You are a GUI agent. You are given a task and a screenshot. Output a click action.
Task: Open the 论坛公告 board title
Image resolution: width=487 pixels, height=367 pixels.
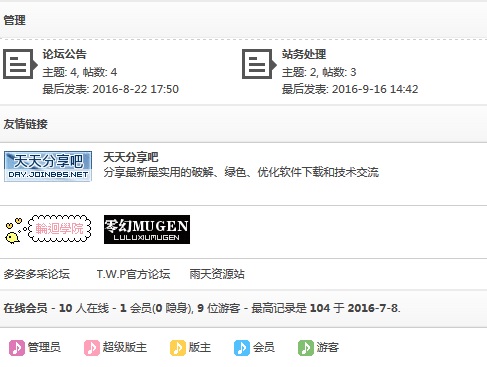[x=64, y=54]
